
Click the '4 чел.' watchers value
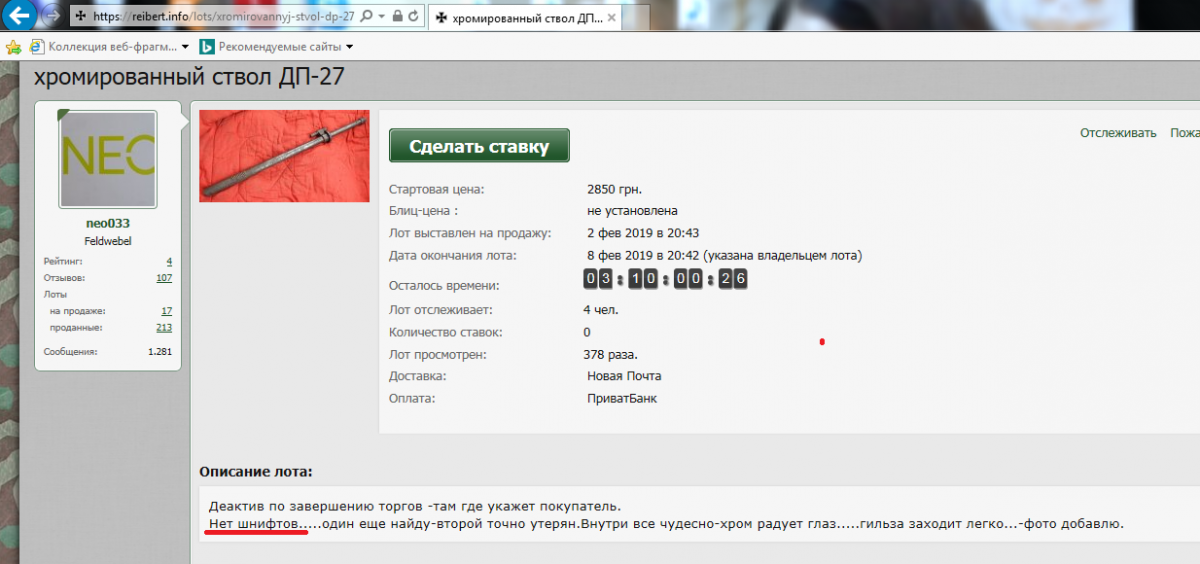click(x=601, y=310)
